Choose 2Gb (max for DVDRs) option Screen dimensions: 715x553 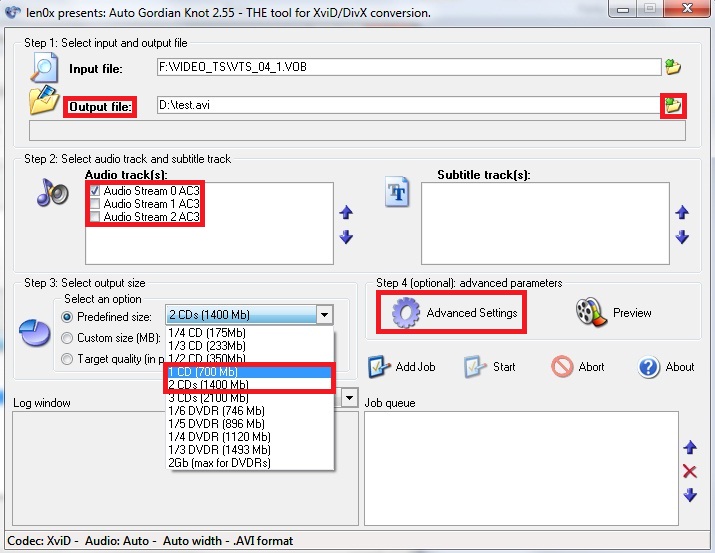click(x=250, y=463)
